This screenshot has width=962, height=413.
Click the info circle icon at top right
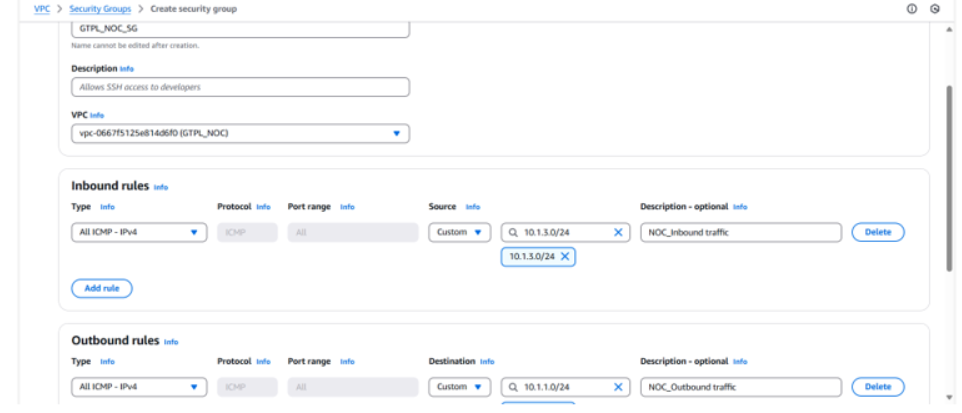tap(911, 9)
